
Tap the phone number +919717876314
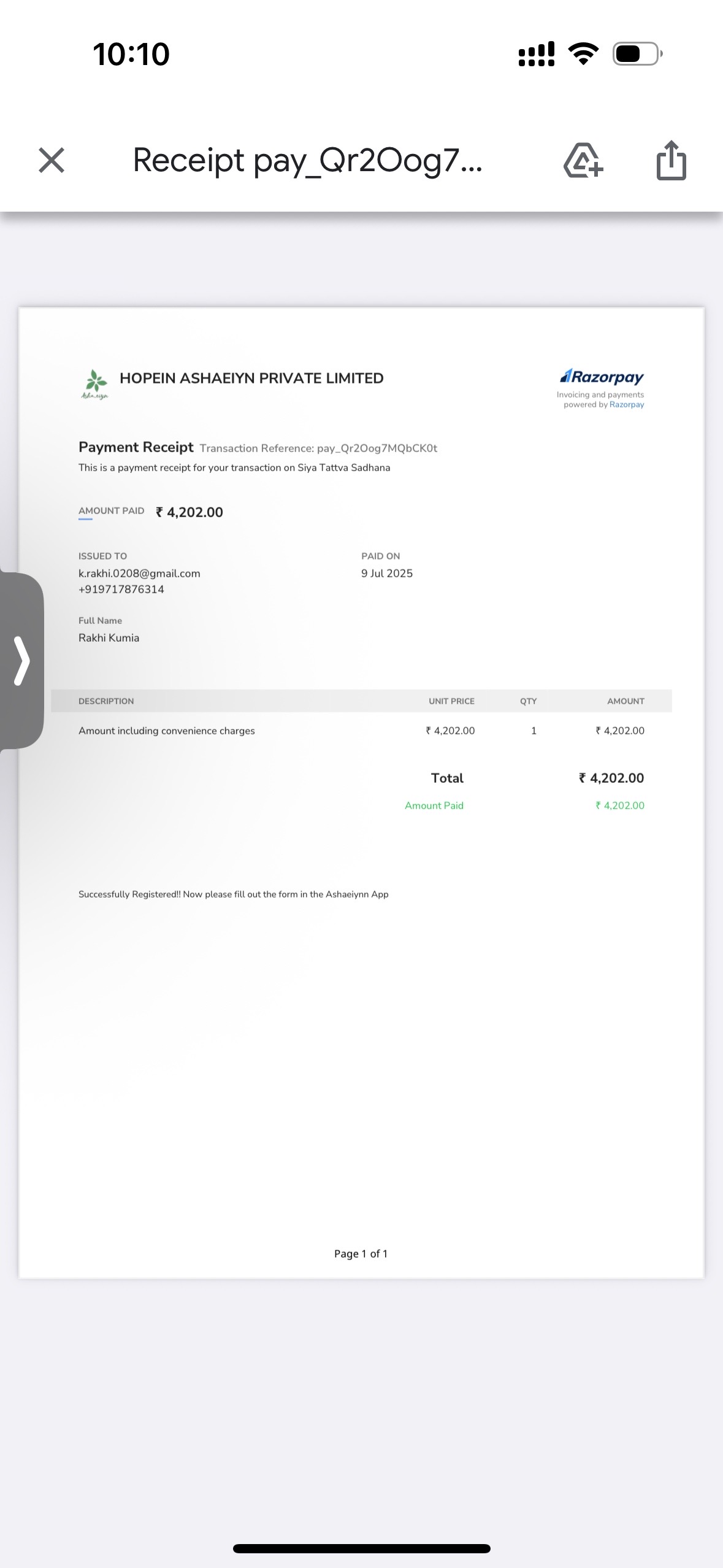coord(121,590)
